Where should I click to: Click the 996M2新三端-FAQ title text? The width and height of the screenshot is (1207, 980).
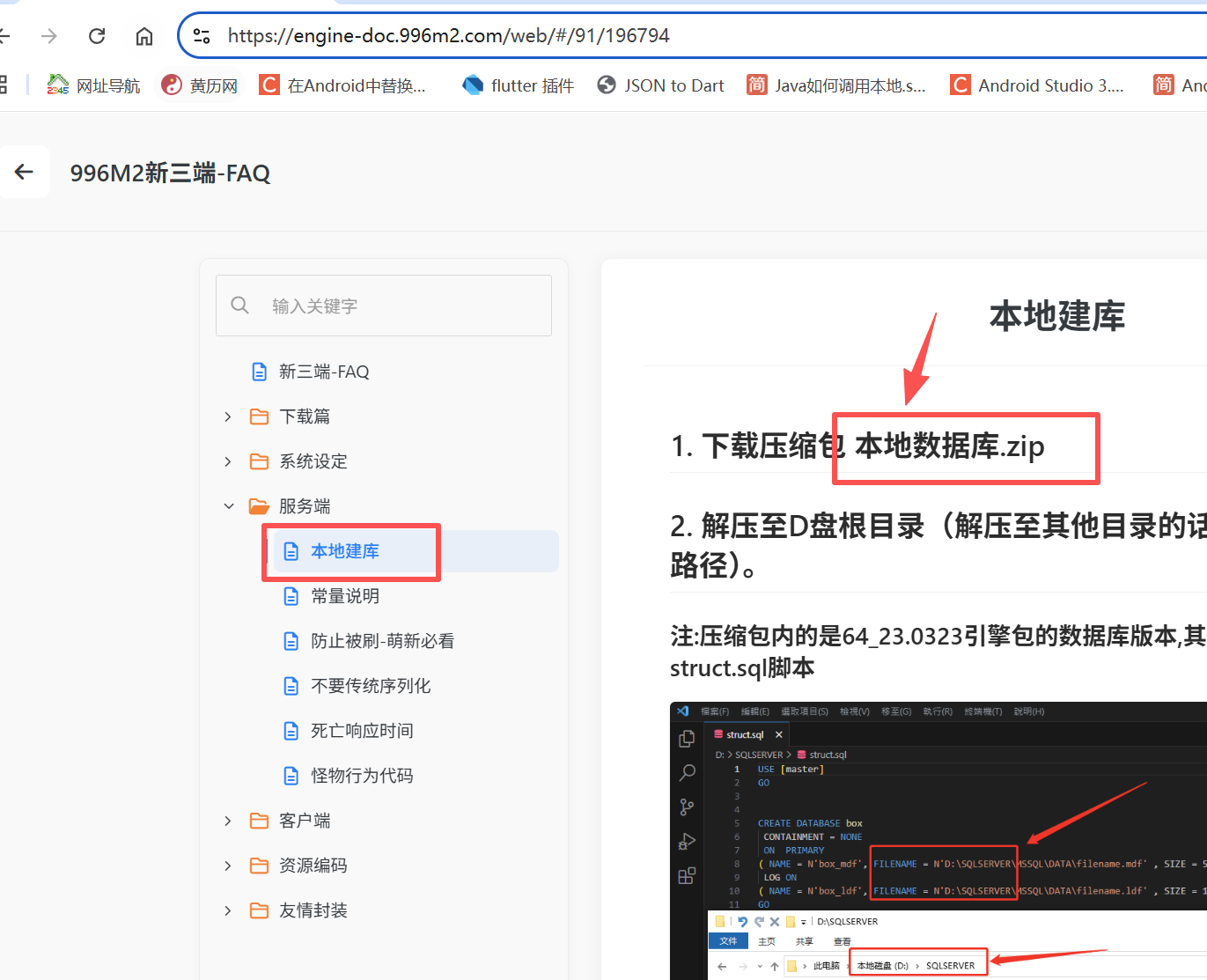(x=170, y=173)
